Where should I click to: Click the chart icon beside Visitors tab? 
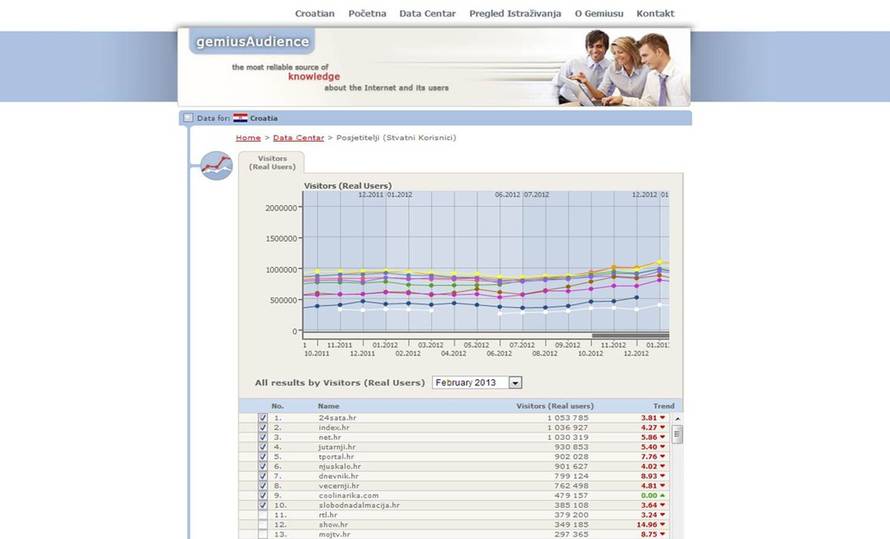click(216, 165)
